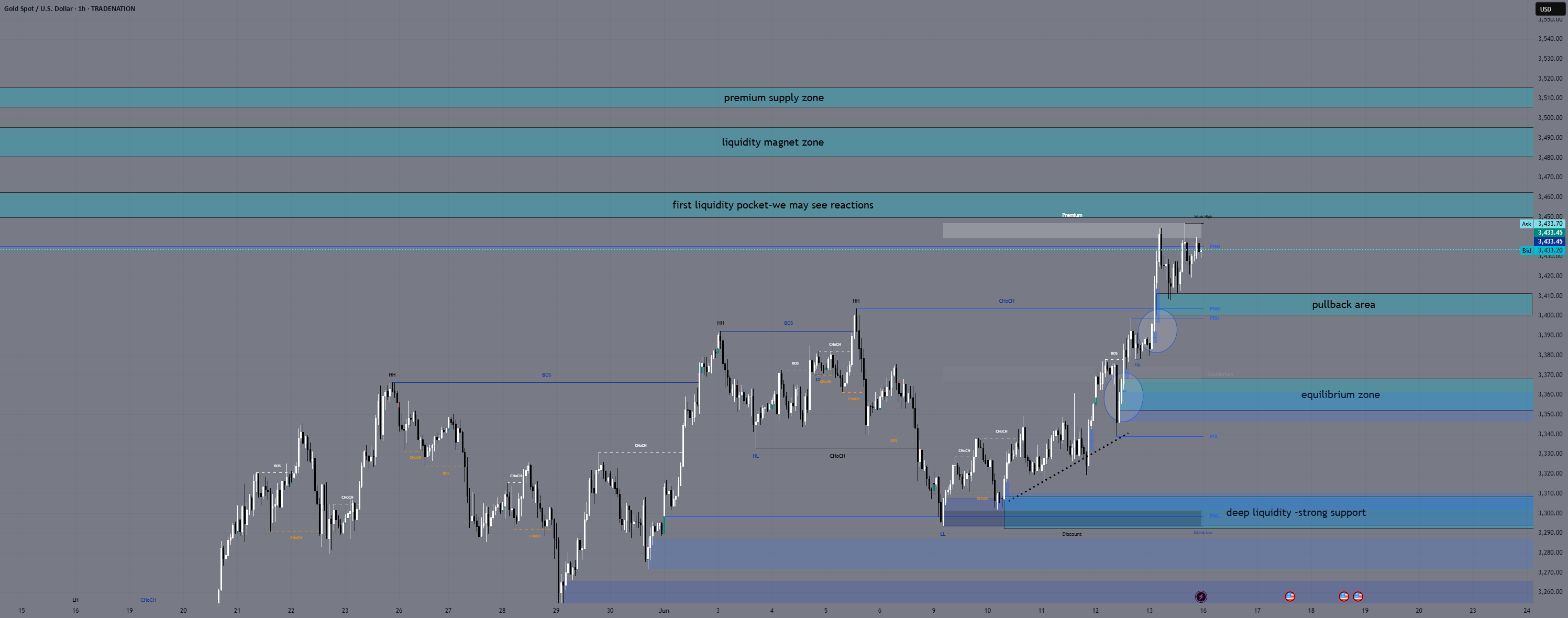Click the 'Jun' label on the time axis
Image resolution: width=1568 pixels, height=618 pixels.
[664, 611]
